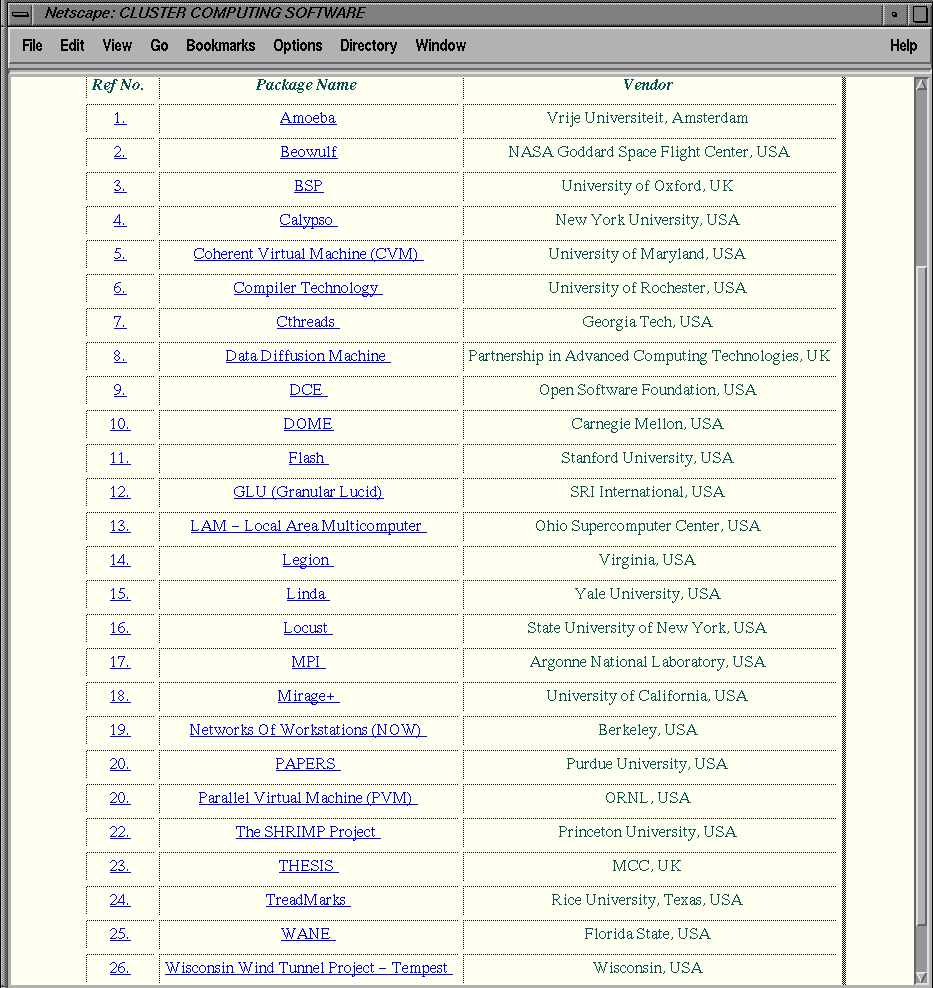The width and height of the screenshot is (933, 988).
Task: Open the Go menu
Action: click(x=159, y=45)
